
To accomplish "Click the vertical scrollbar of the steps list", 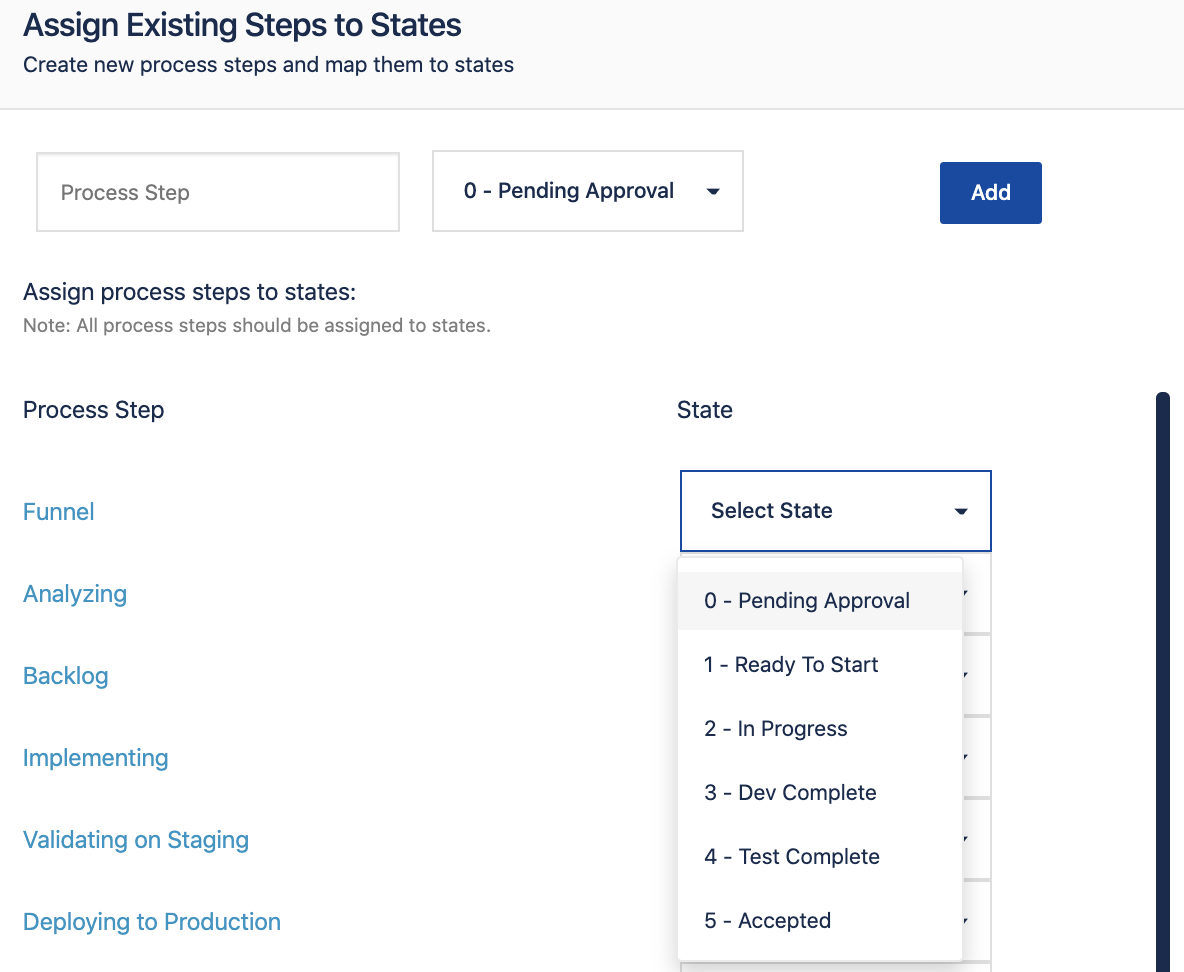I will pyautogui.click(x=1163, y=681).
